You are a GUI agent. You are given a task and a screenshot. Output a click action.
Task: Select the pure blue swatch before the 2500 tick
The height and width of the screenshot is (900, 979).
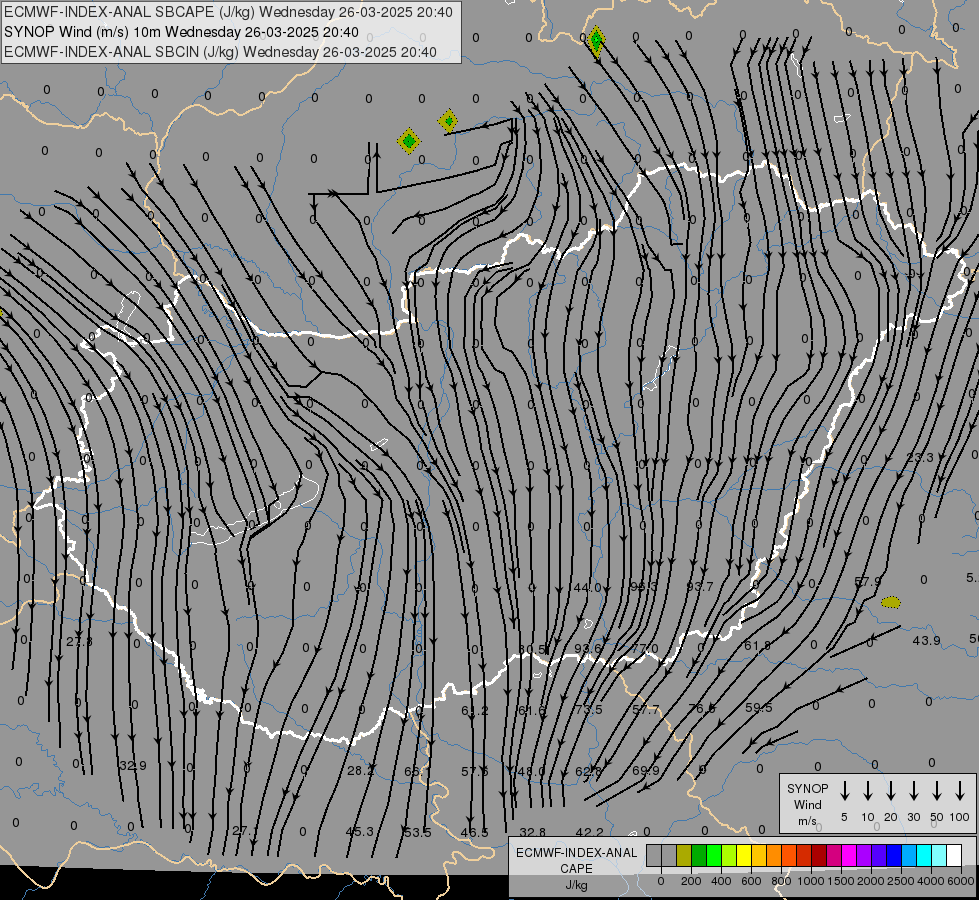[x=894, y=855]
